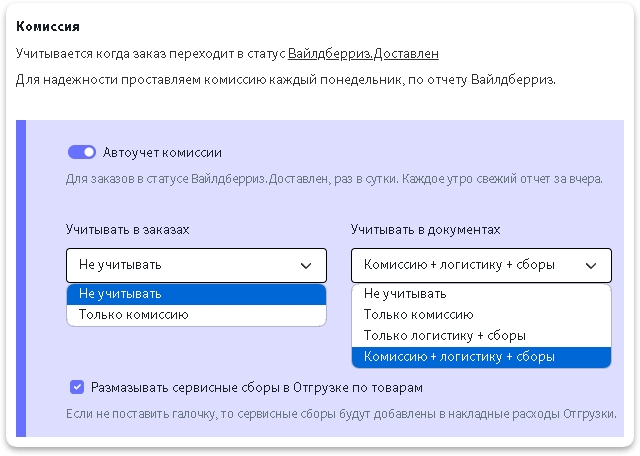Image resolution: width=640 pixels, height=456 pixels.
Task: Click chevron arrow of Учитывать в заказах dropdown
Action: pyautogui.click(x=306, y=266)
